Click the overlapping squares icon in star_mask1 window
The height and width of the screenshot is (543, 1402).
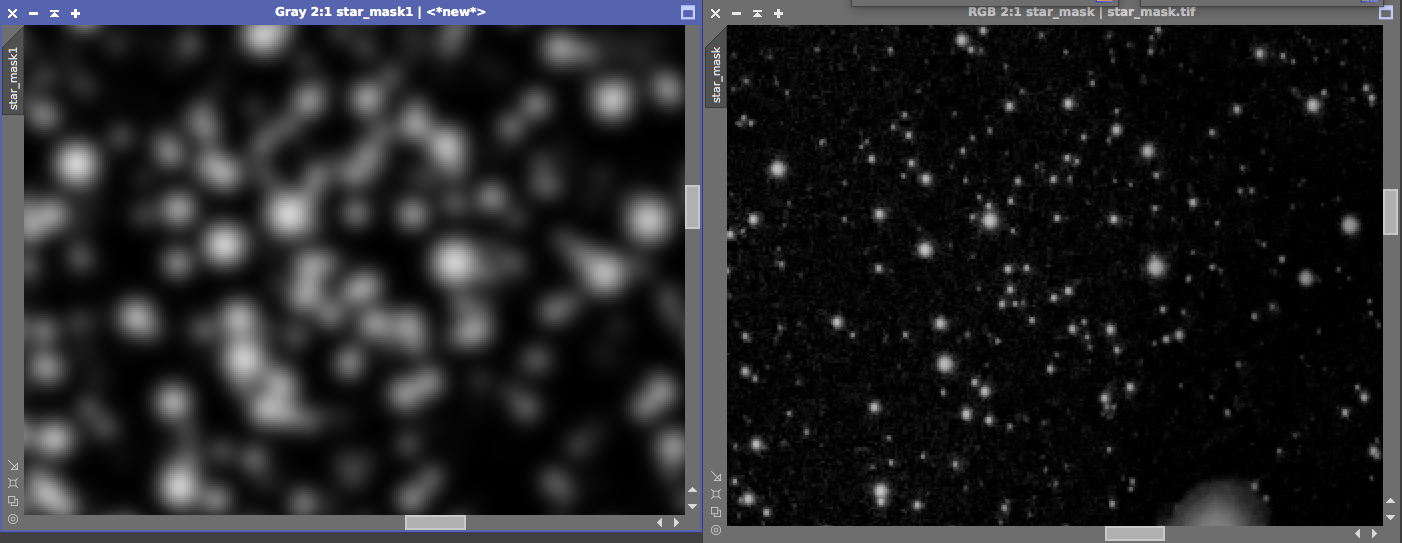[13, 501]
